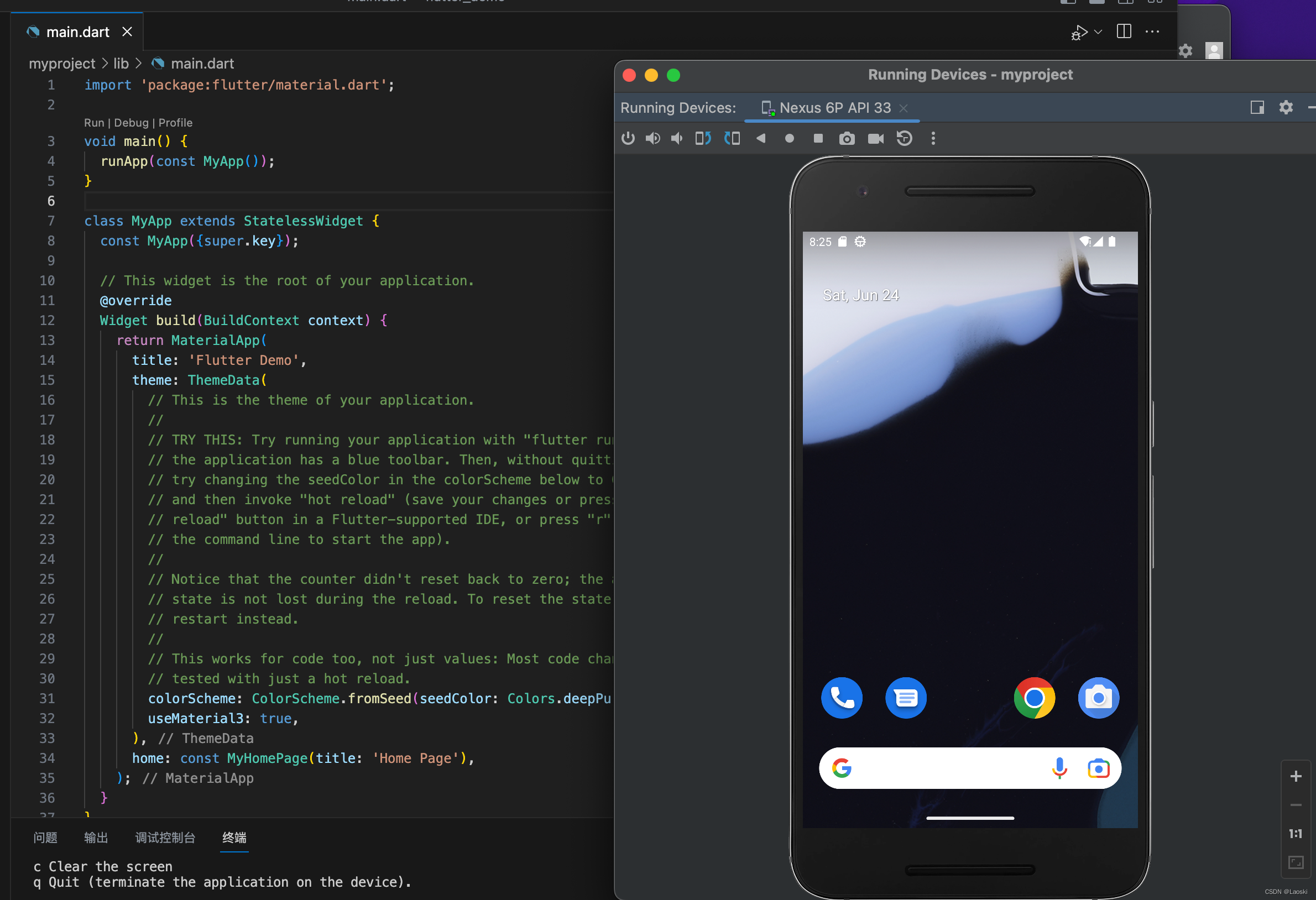
Task: Open the editor's More Actions ellipsis menu
Action: click(x=1152, y=32)
